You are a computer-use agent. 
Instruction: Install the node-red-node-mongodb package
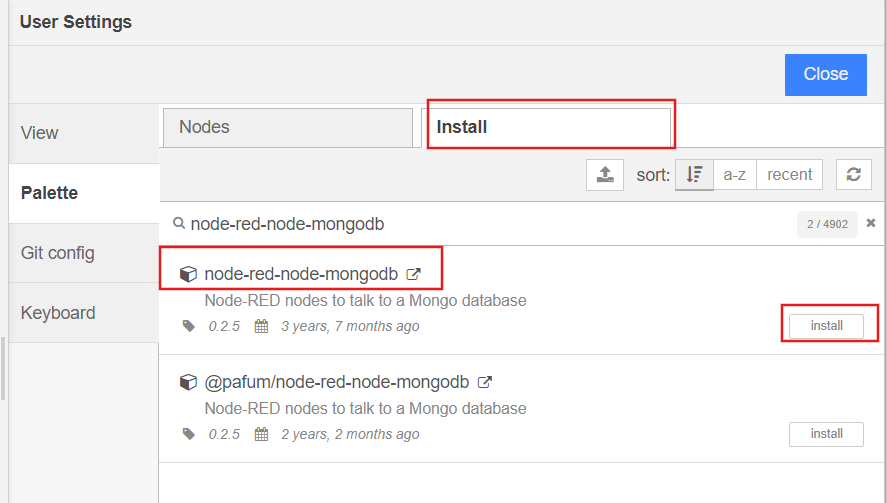826,326
